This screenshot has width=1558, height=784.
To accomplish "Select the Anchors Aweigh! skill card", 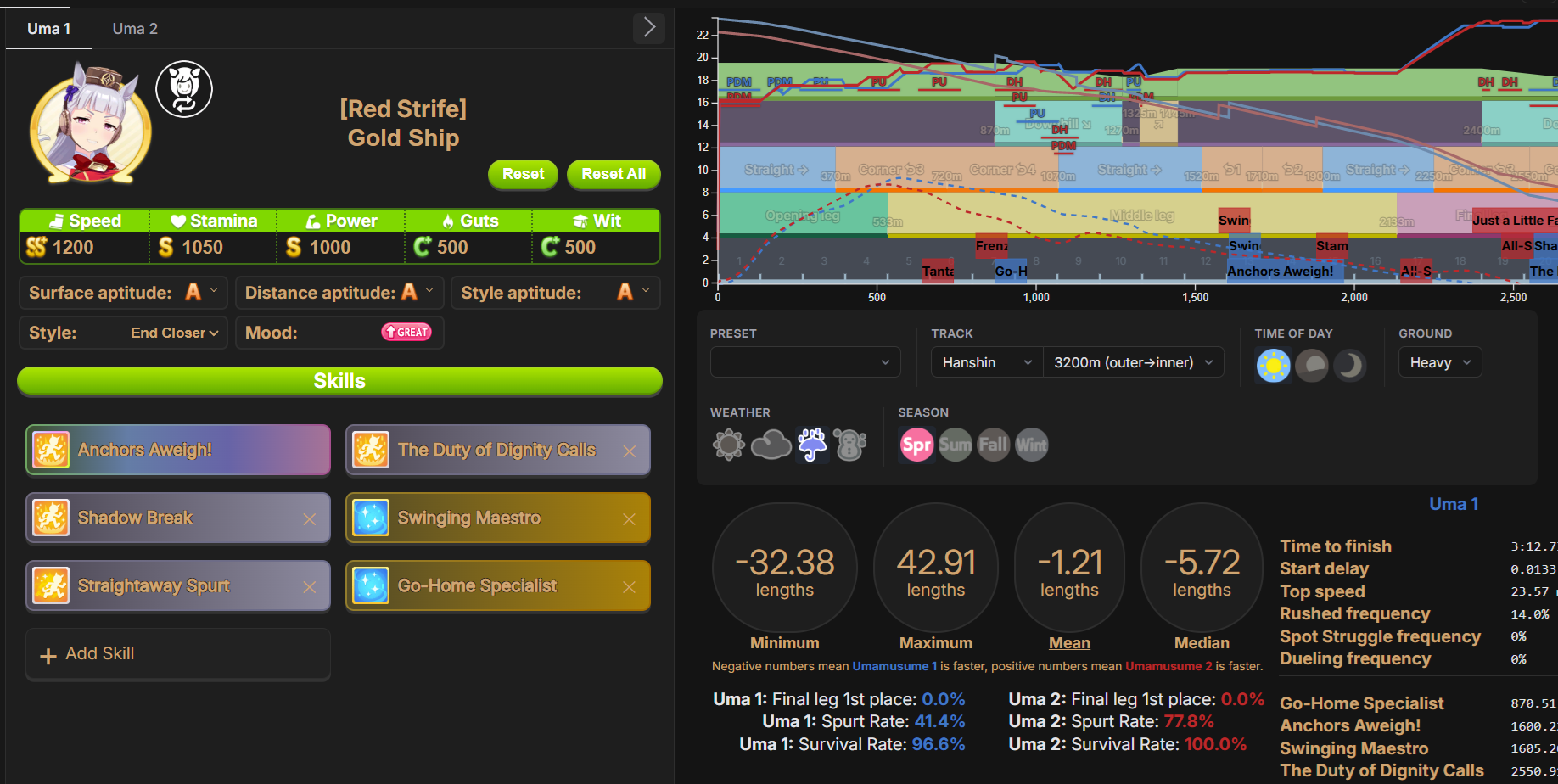I will (178, 450).
